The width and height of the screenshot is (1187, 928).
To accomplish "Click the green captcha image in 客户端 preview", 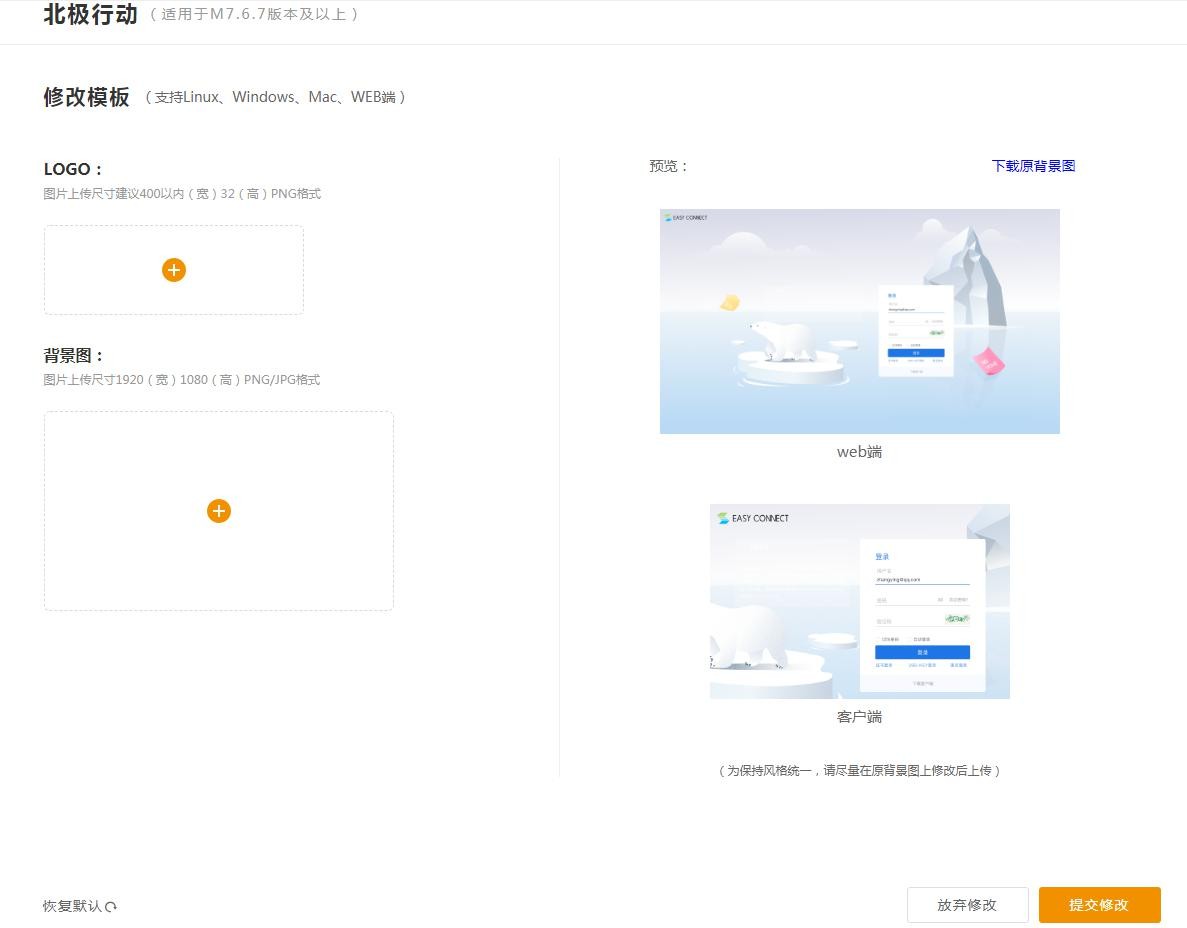I will tap(957, 619).
